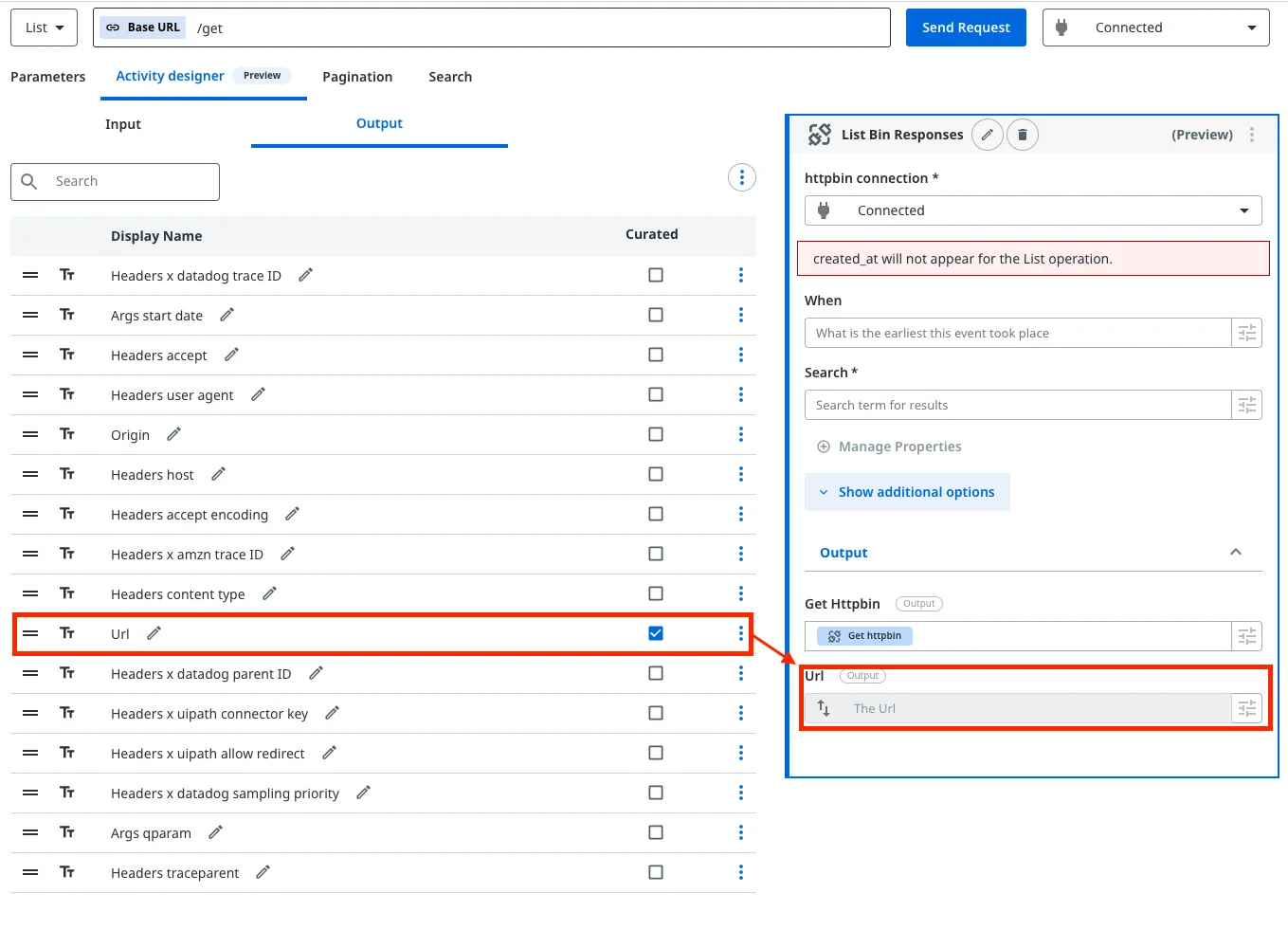
Task: Collapse the Output section chevron
Action: (1235, 553)
